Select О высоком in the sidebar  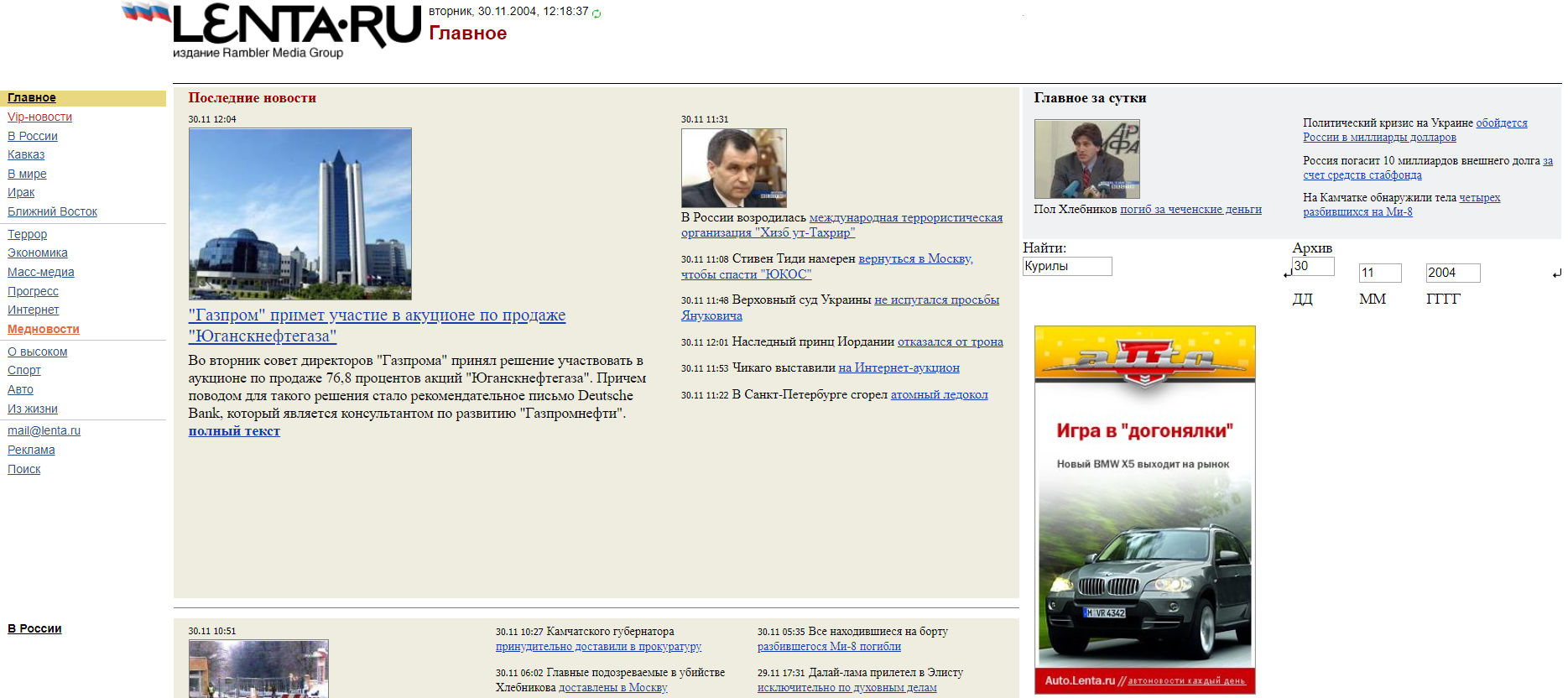click(38, 352)
